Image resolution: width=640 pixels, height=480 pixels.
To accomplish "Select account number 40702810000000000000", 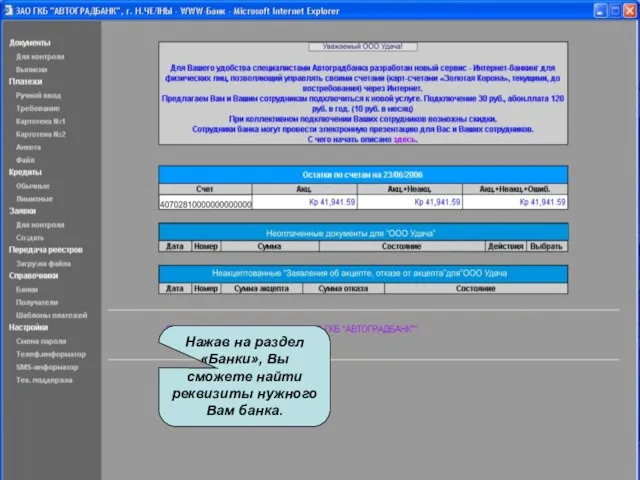I will (x=205, y=204).
